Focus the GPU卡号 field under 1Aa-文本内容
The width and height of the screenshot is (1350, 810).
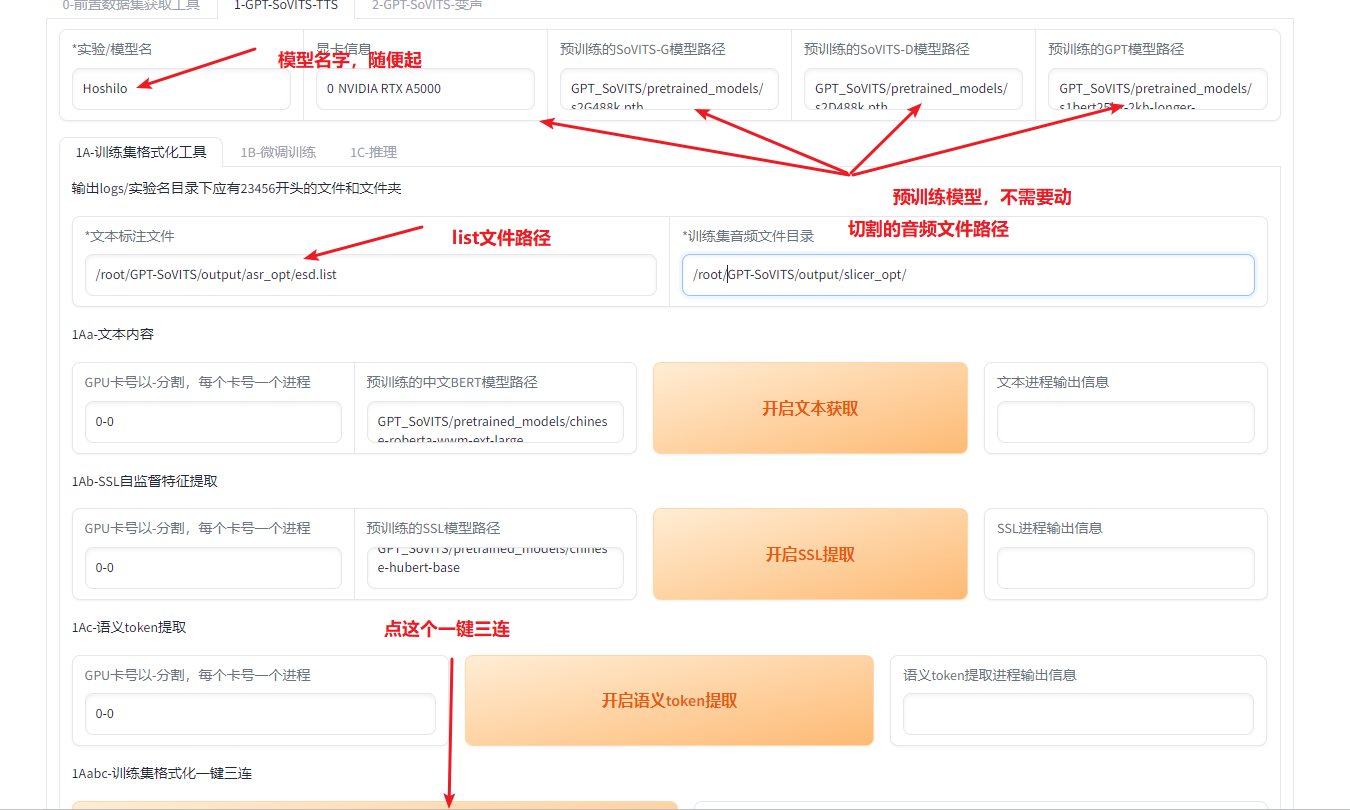point(213,422)
